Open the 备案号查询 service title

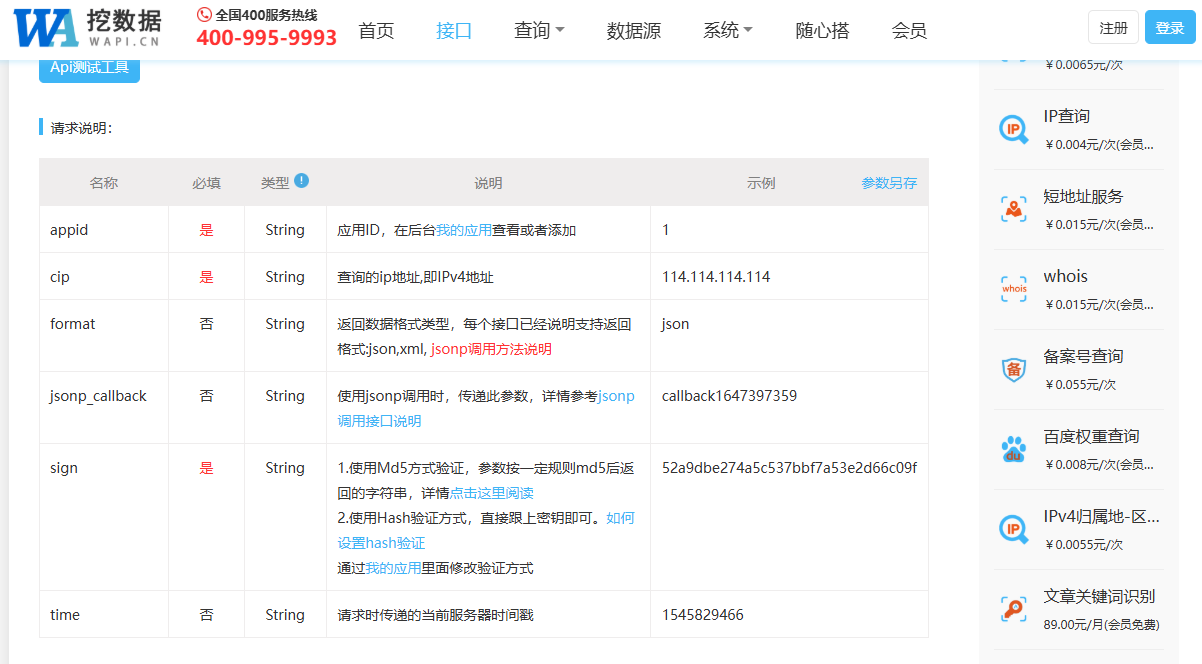tap(1083, 356)
